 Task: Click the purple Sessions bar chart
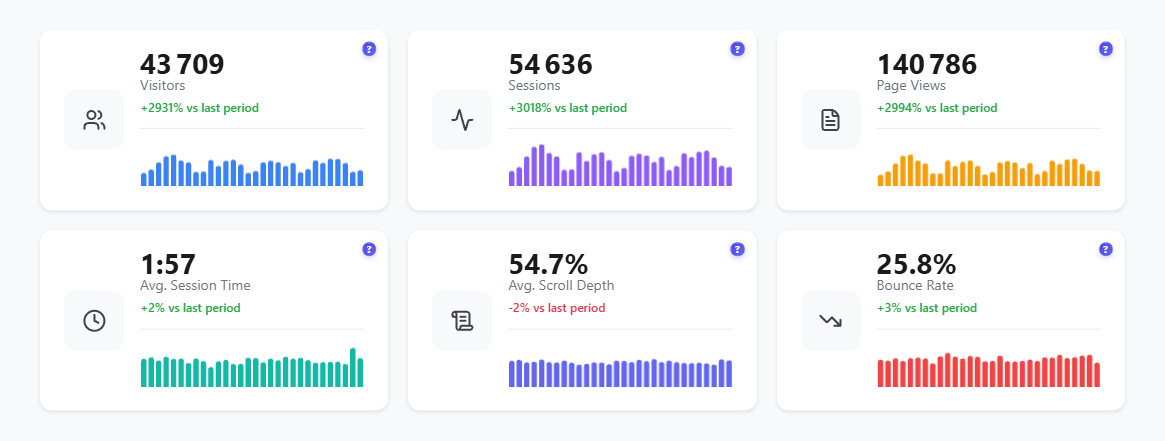620,165
